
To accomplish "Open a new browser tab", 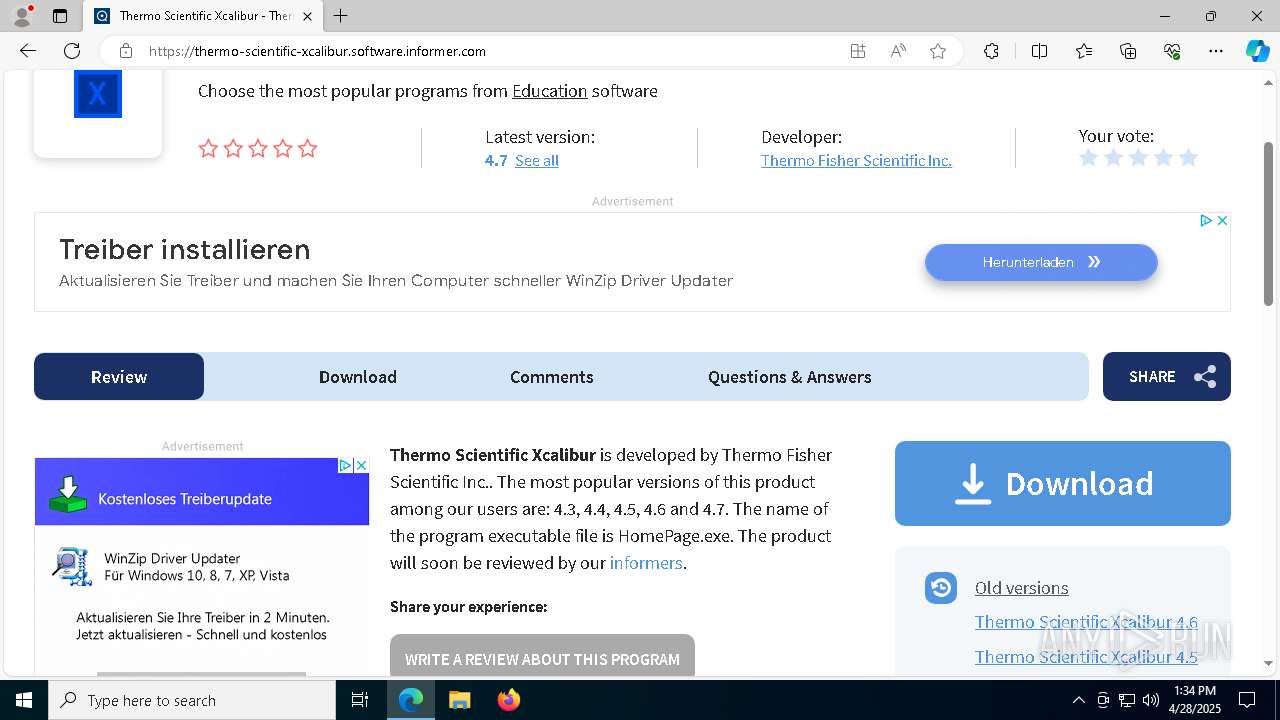I will 341,16.
